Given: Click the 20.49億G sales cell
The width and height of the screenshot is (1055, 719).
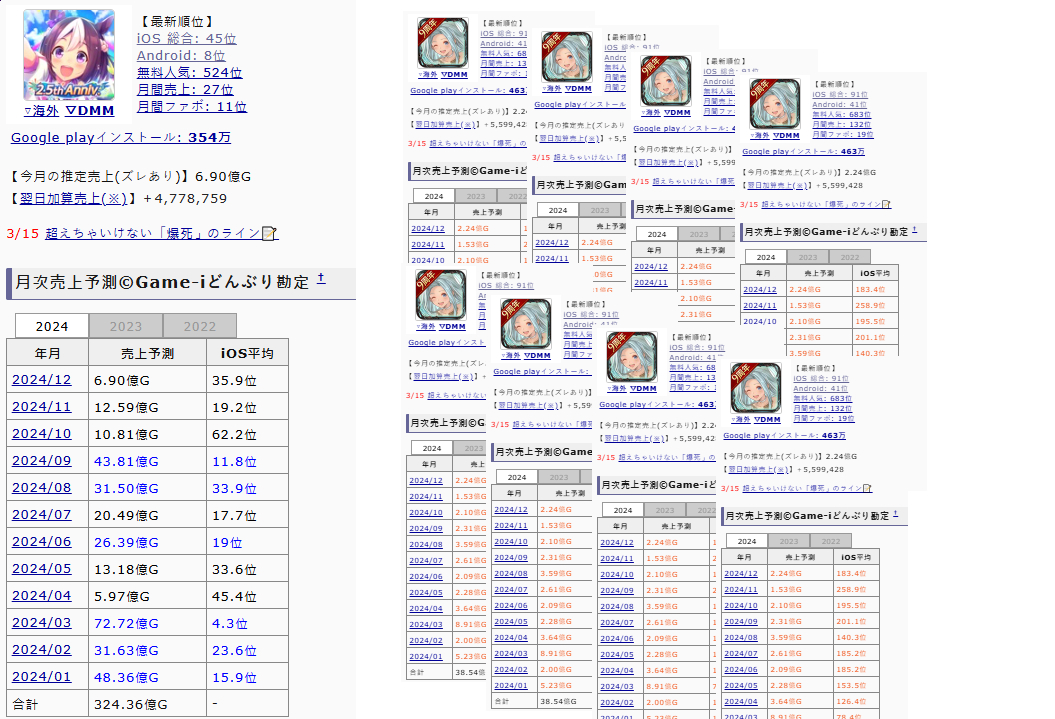Looking at the screenshot, I should tap(147, 515).
